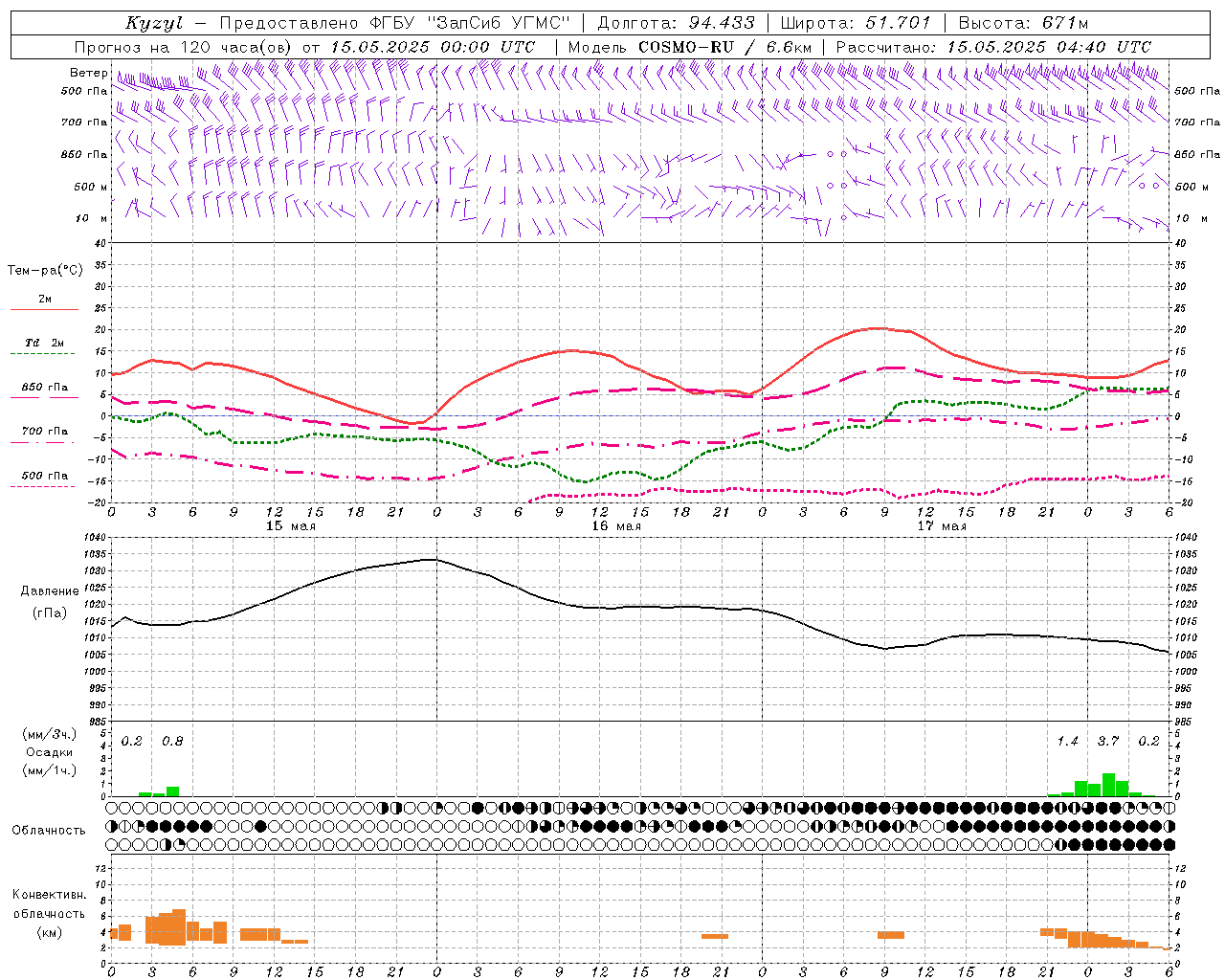Select the 'Рассчитано: 15.05.2025 04:40 UTC' text
The image size is (1225, 980).
[993, 47]
